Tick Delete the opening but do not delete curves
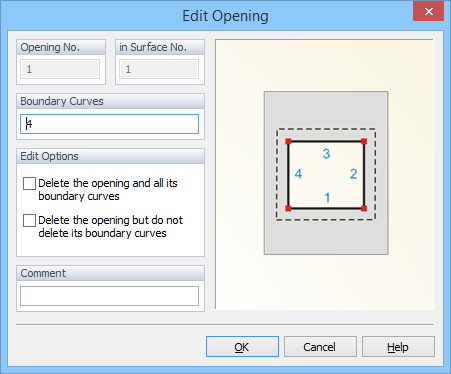Screen dimensions: 451x374 point(29,220)
